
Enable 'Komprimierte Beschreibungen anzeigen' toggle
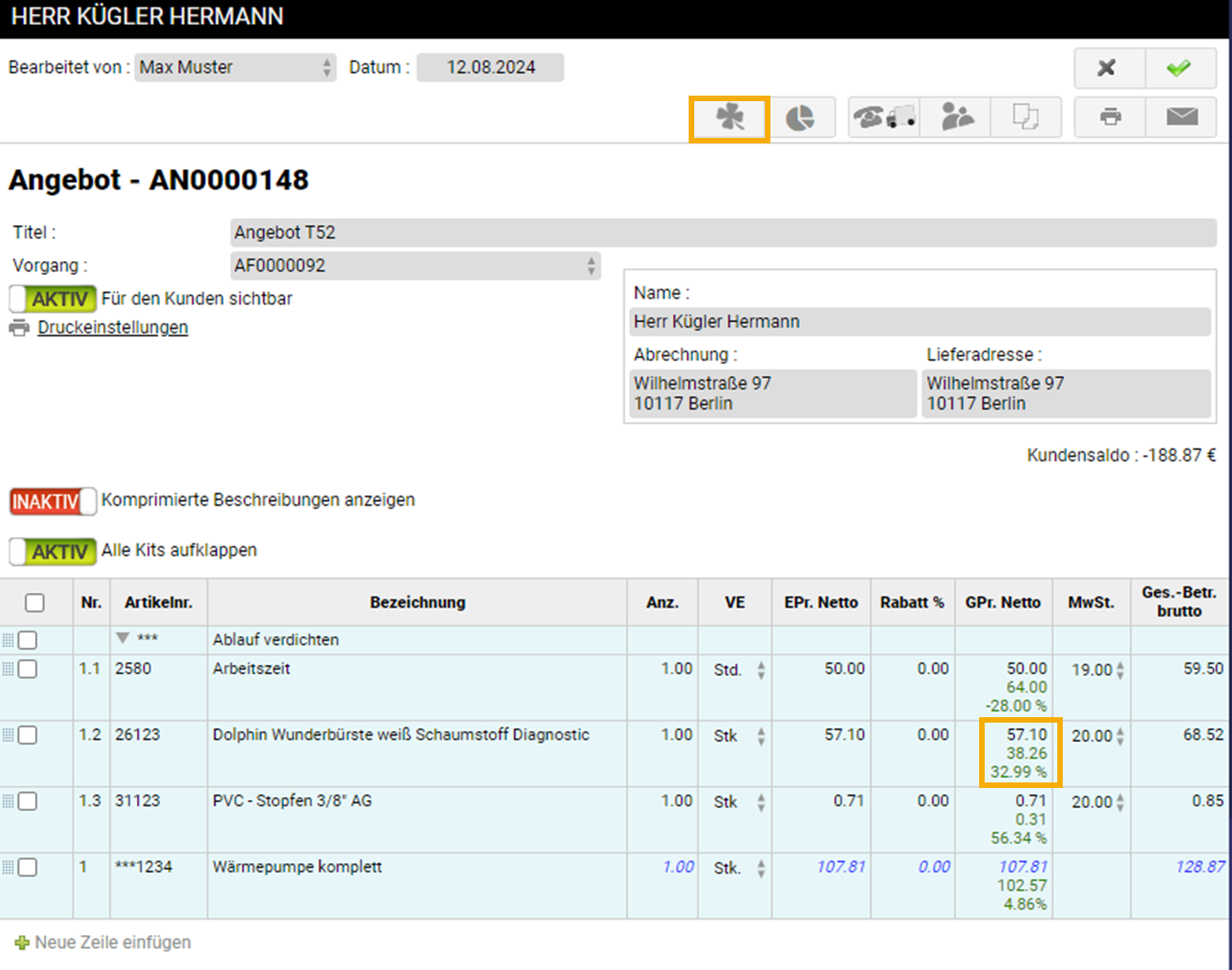pos(52,501)
